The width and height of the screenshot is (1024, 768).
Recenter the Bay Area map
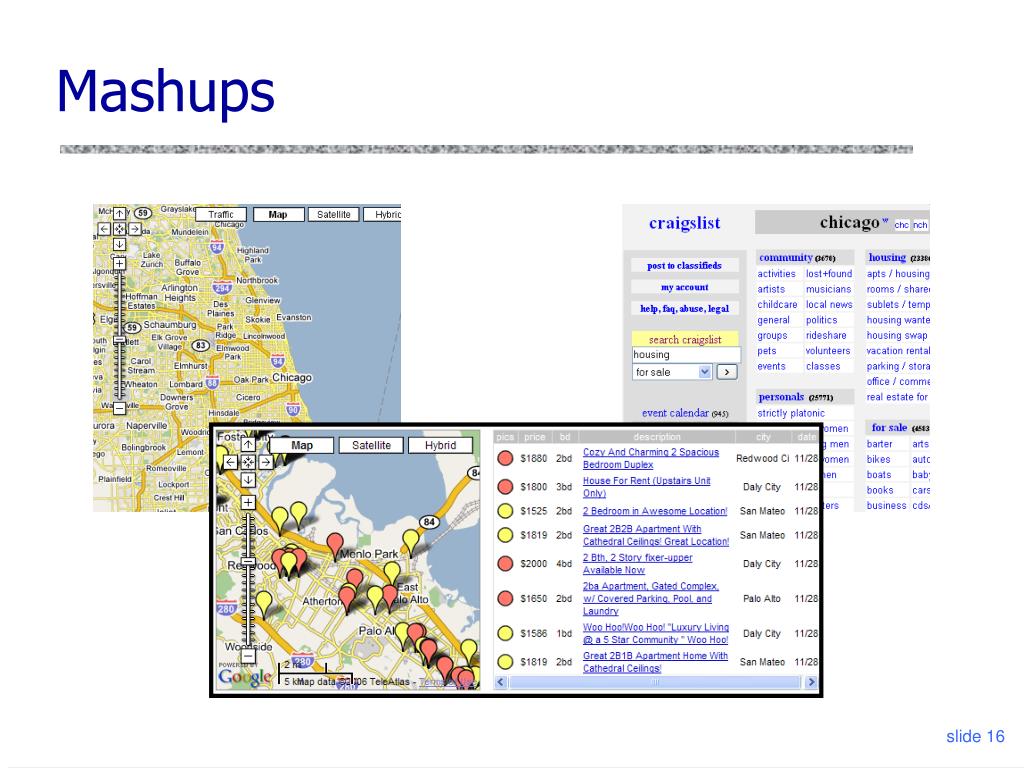[x=248, y=462]
